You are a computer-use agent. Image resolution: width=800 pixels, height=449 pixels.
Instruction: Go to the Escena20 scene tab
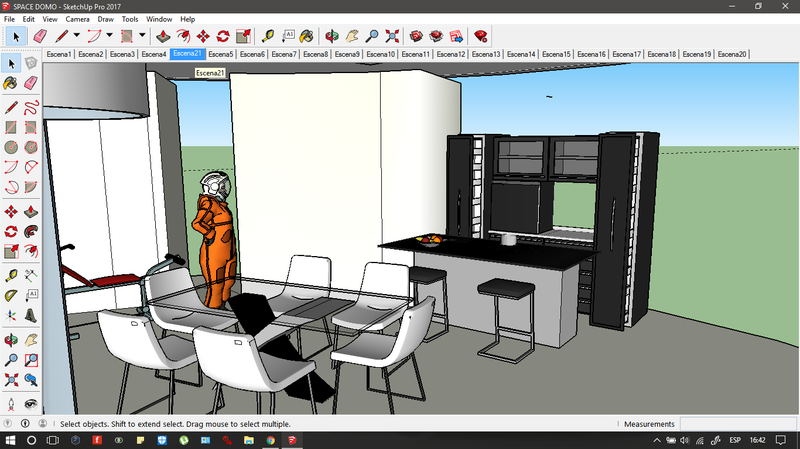pyautogui.click(x=731, y=54)
